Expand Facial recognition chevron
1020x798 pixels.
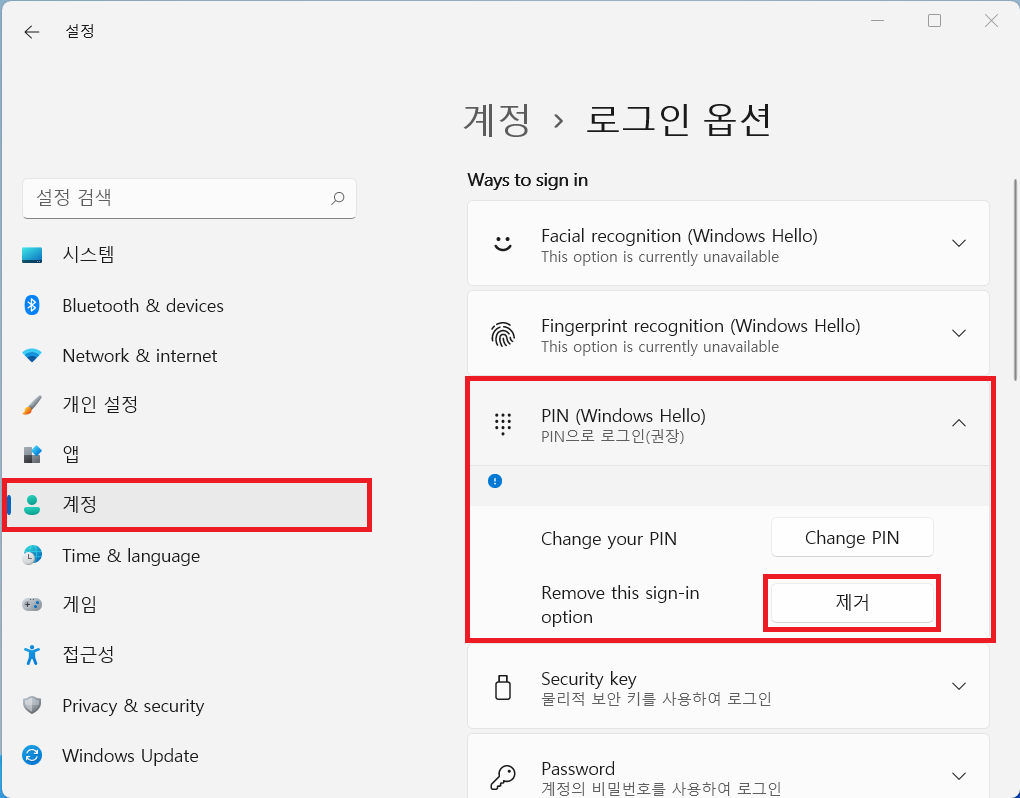pyautogui.click(x=958, y=243)
